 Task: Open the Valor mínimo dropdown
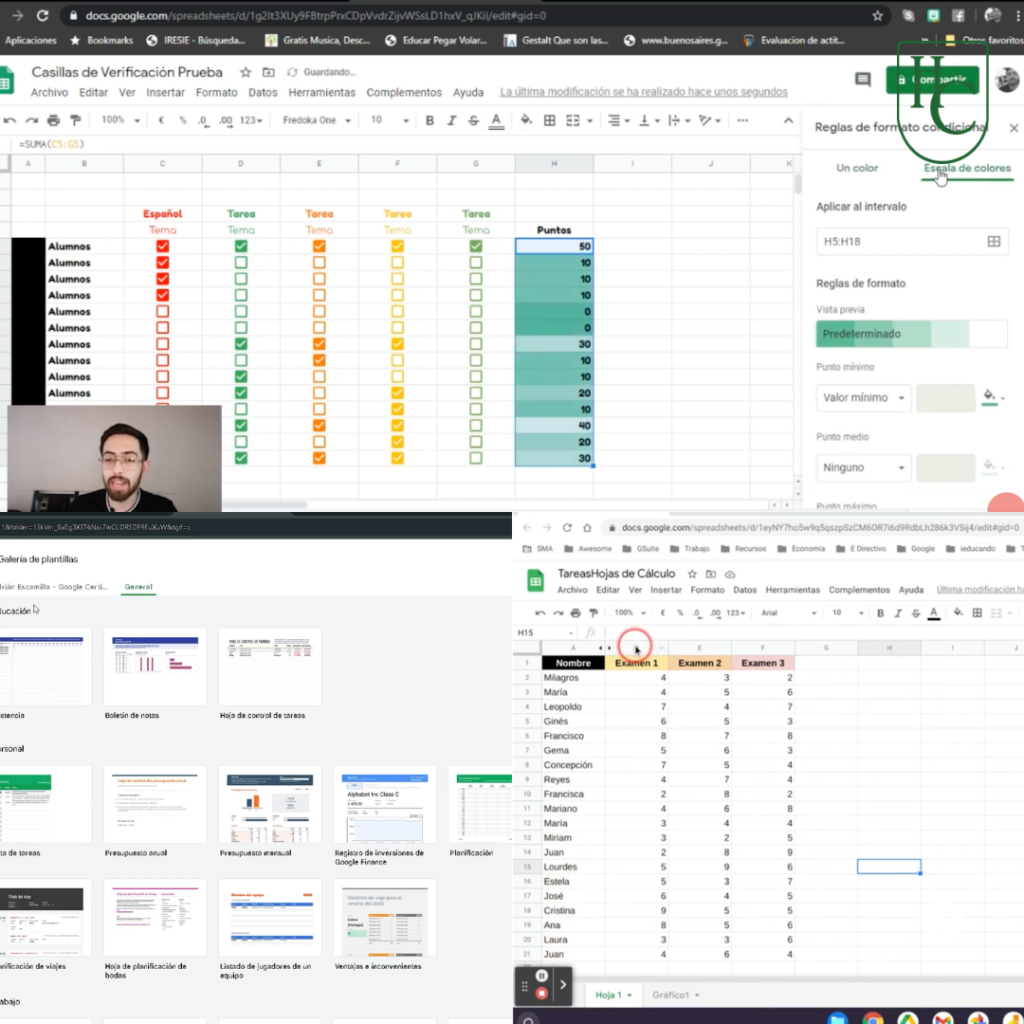863,398
